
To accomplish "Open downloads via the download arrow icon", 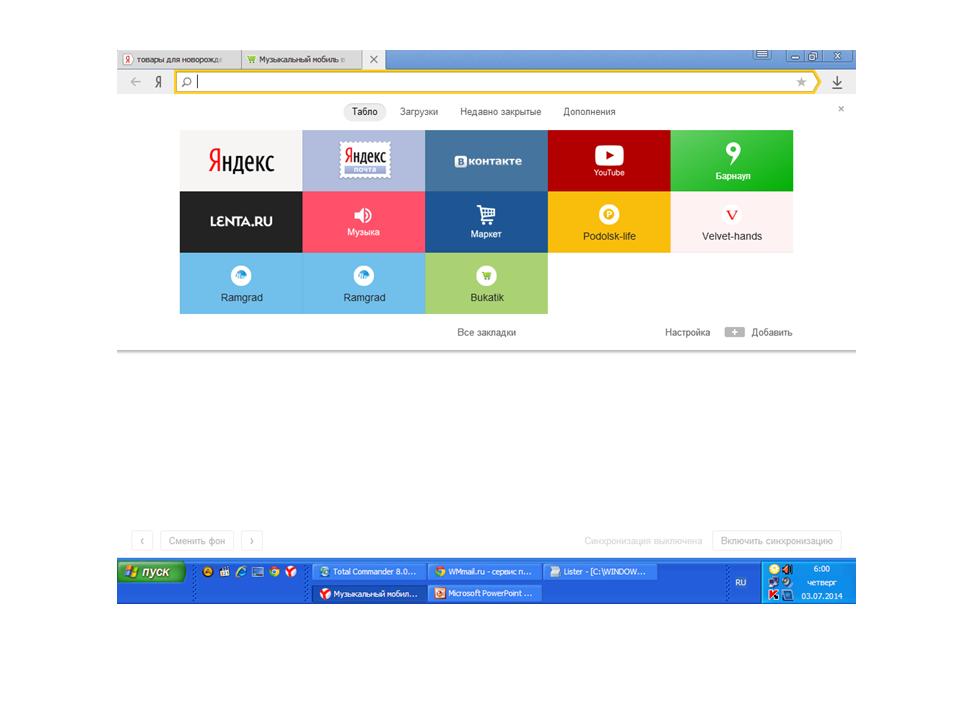I will click(x=837, y=82).
